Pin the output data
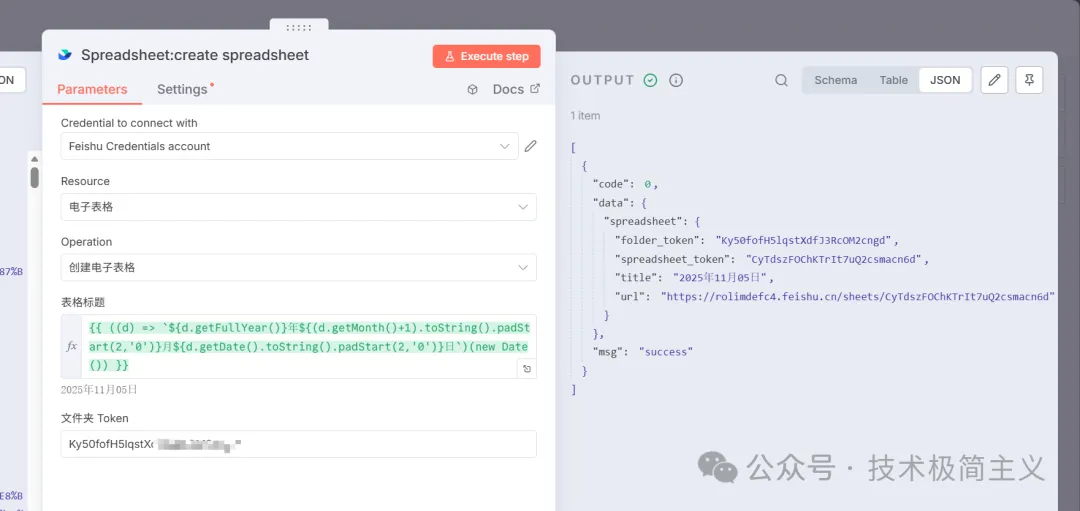1080x511 pixels. point(1029,80)
